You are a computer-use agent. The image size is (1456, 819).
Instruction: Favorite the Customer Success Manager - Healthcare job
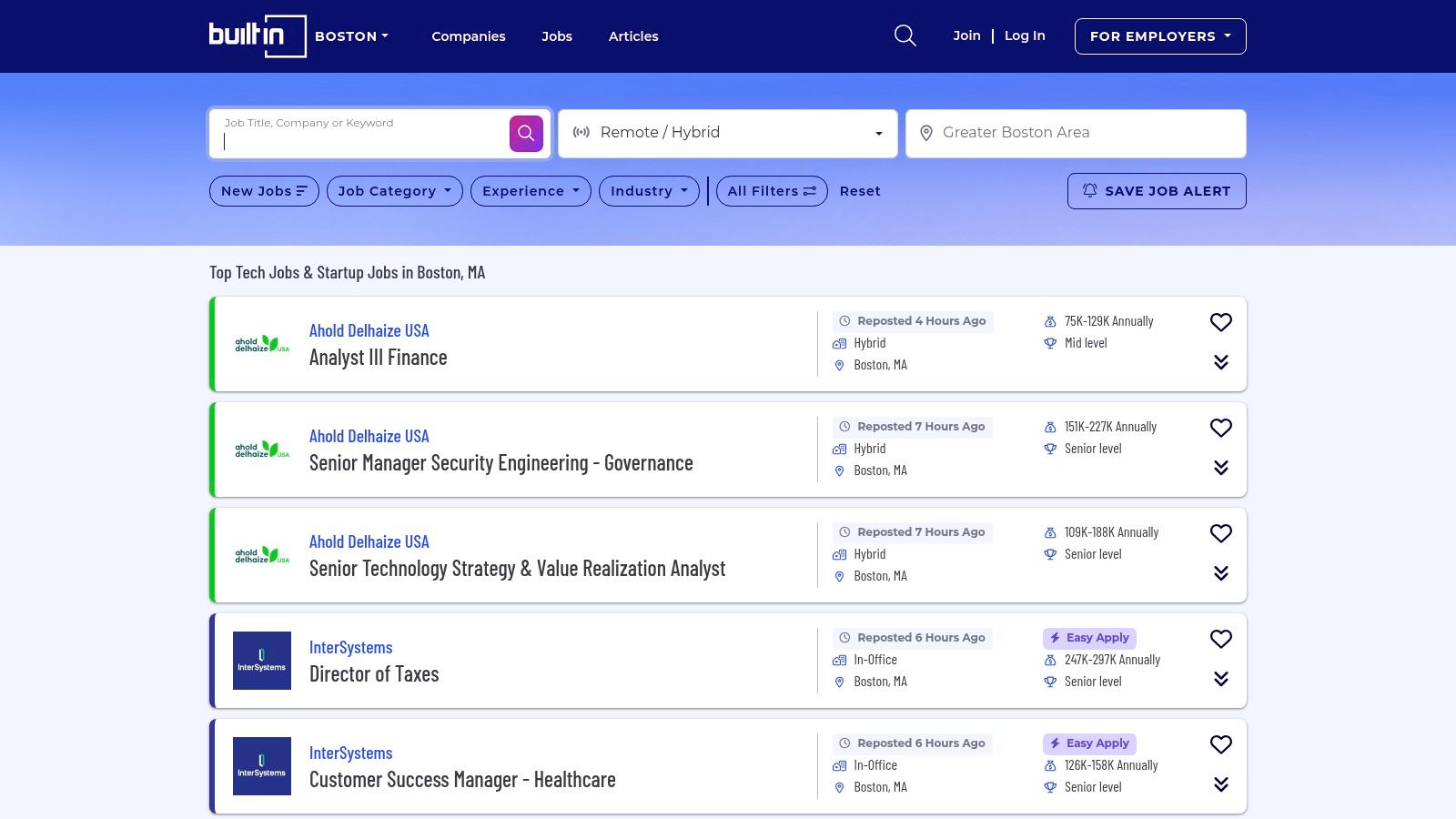point(1221,744)
